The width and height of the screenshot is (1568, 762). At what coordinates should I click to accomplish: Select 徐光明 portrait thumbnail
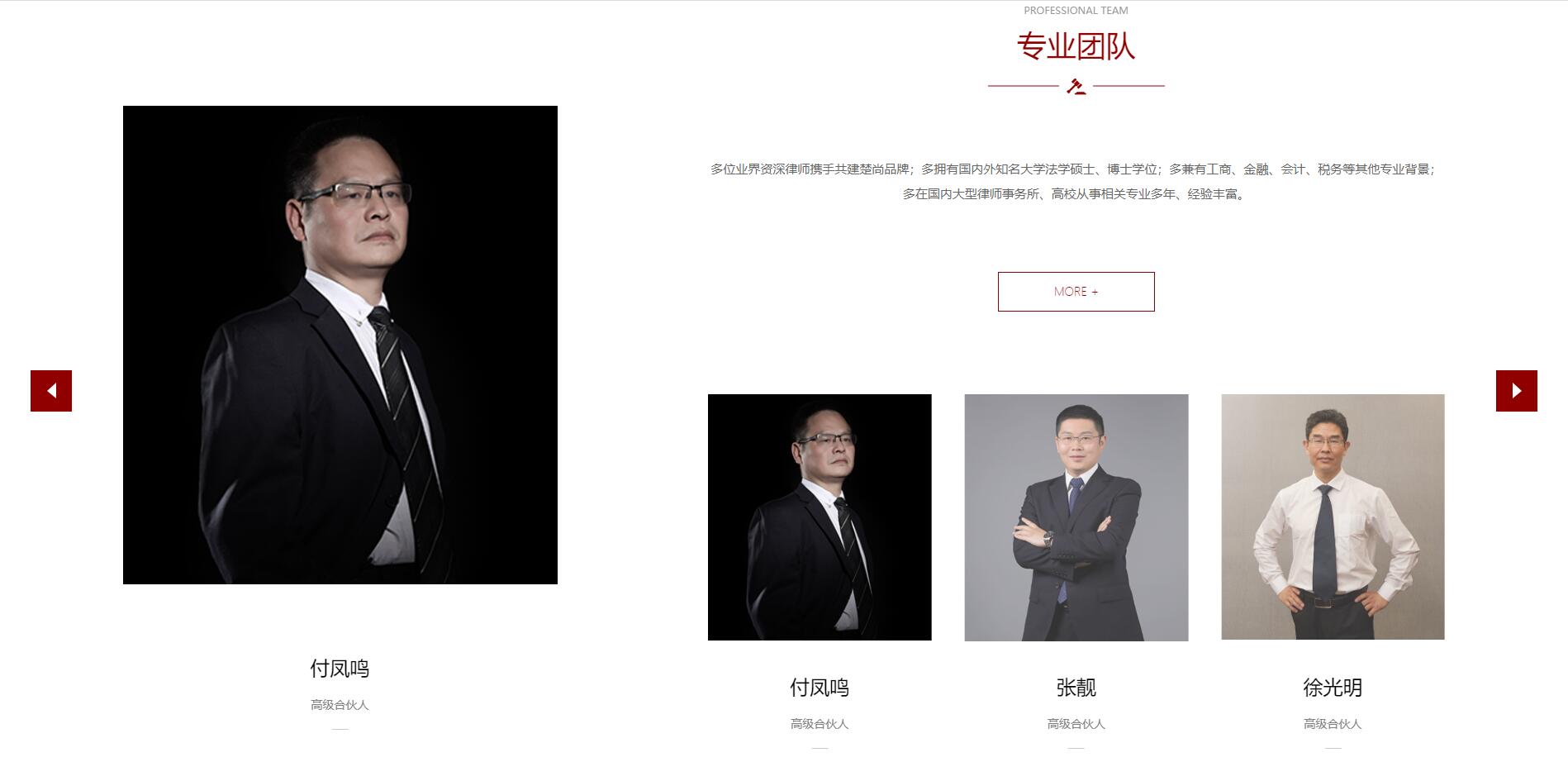pyautogui.click(x=1333, y=517)
